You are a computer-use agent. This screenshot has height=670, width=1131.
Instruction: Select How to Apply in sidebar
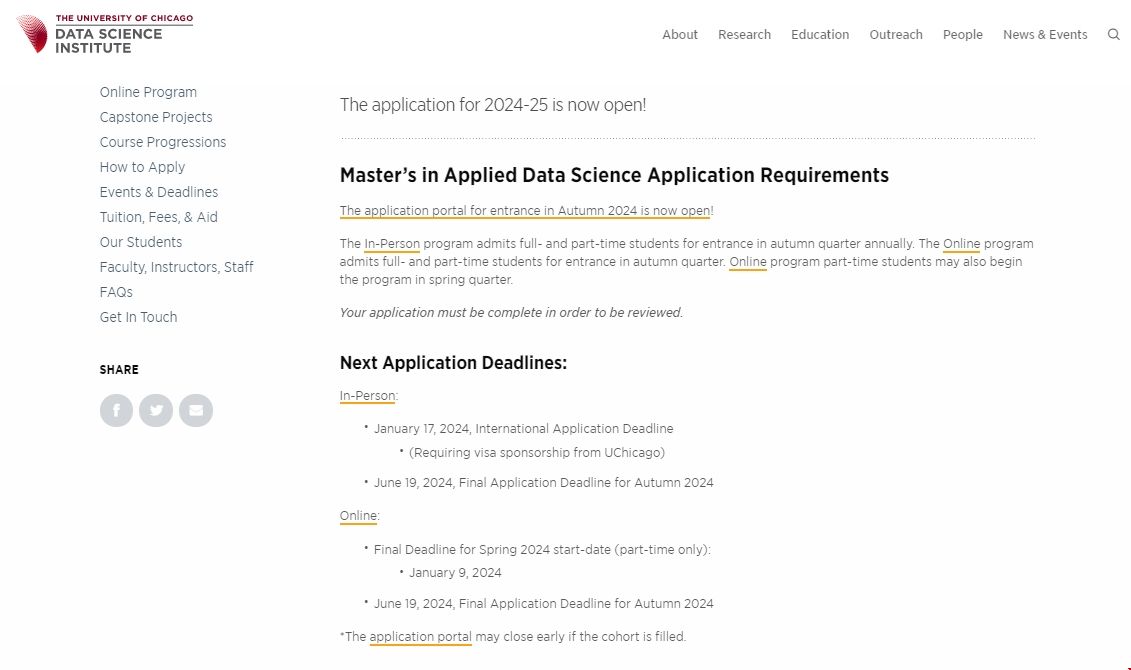(x=142, y=167)
